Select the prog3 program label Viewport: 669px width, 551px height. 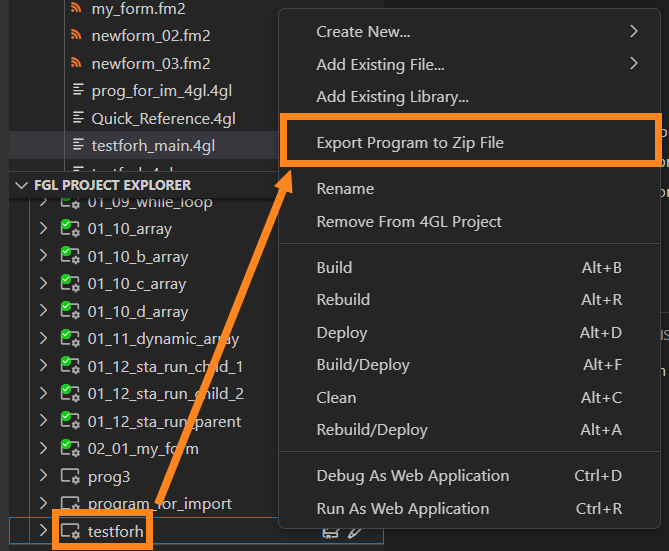(109, 477)
